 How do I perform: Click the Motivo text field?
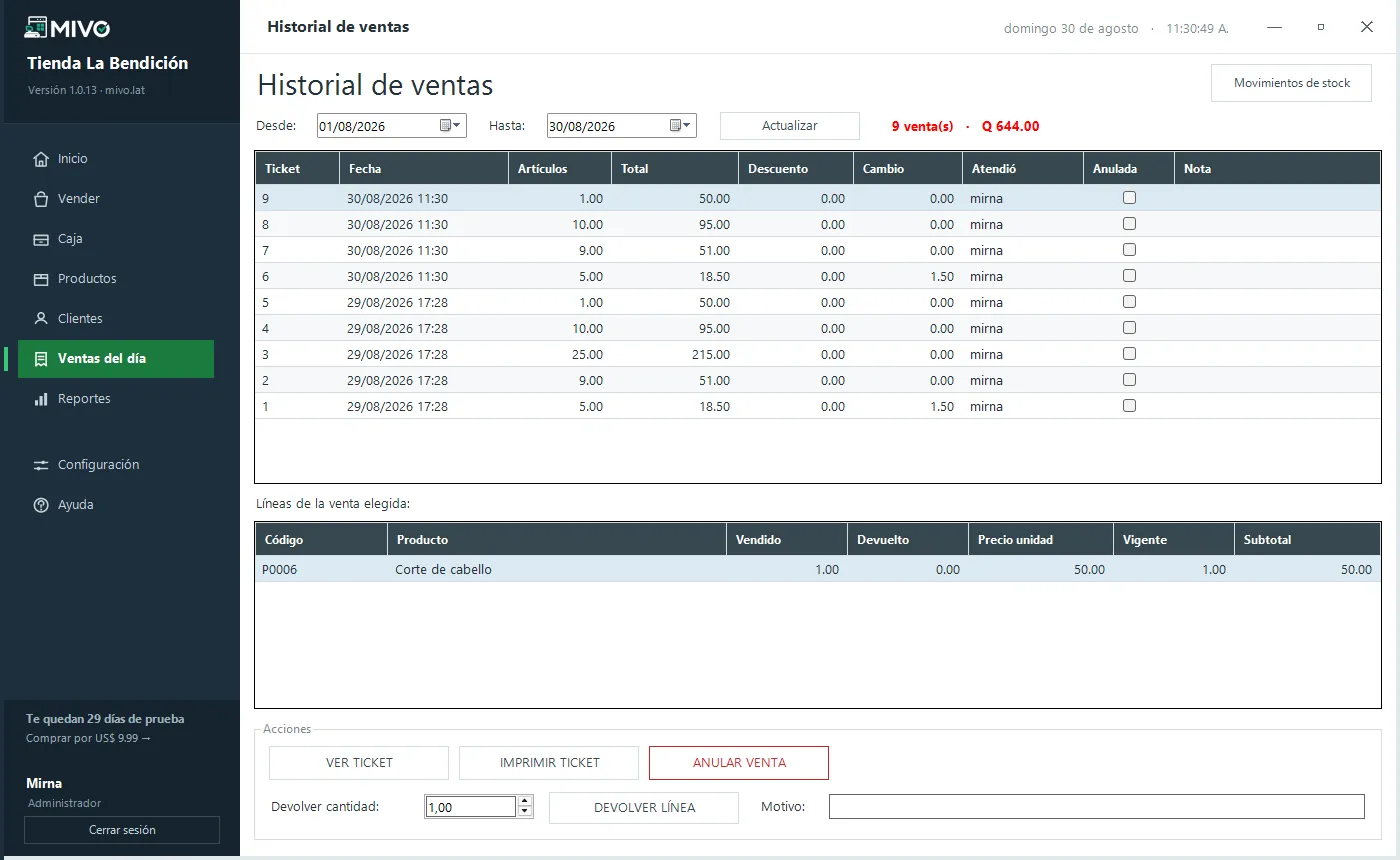tap(1096, 807)
